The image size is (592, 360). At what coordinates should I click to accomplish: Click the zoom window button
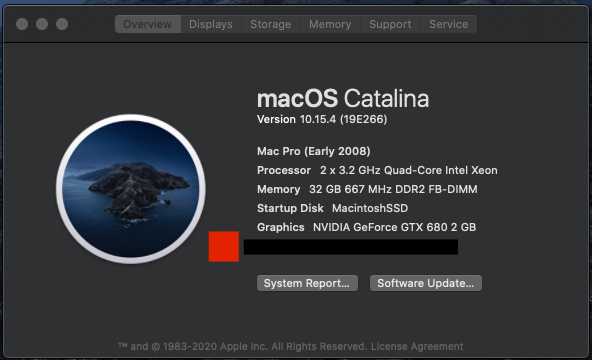[62, 24]
